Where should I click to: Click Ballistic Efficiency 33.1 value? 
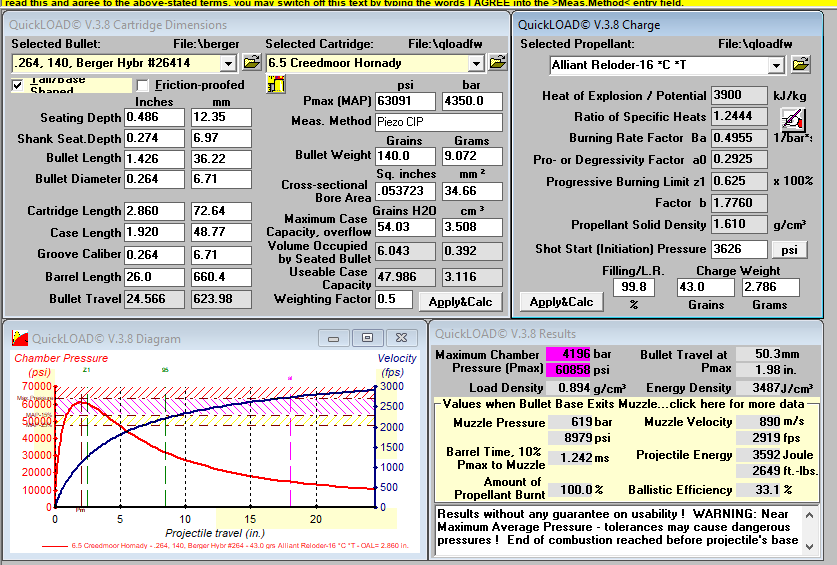click(759, 490)
